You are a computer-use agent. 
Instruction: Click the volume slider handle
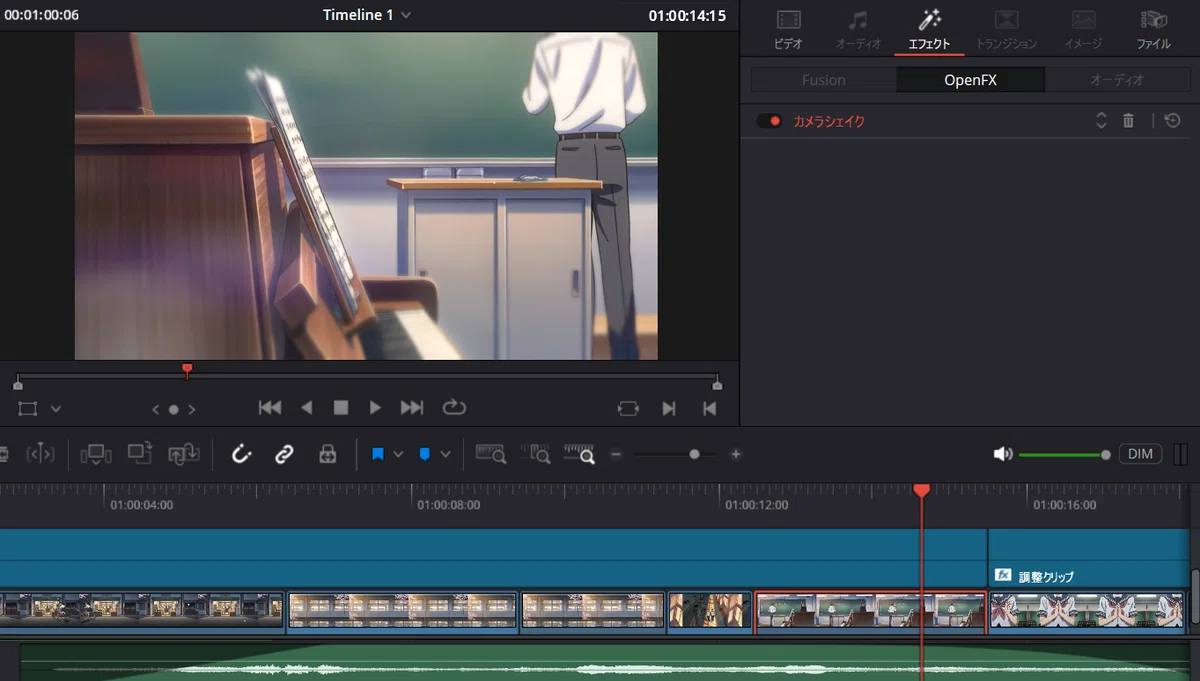[1105, 455]
